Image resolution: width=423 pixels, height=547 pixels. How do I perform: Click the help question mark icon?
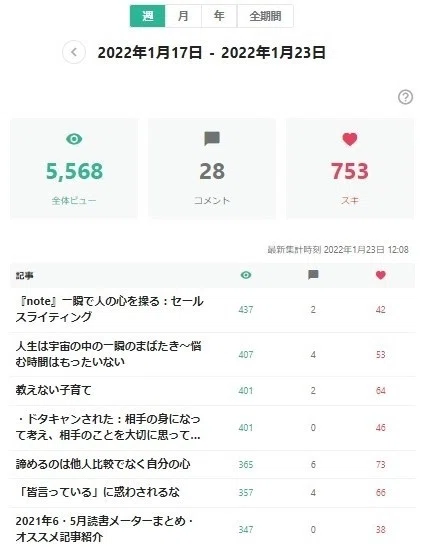(x=405, y=97)
